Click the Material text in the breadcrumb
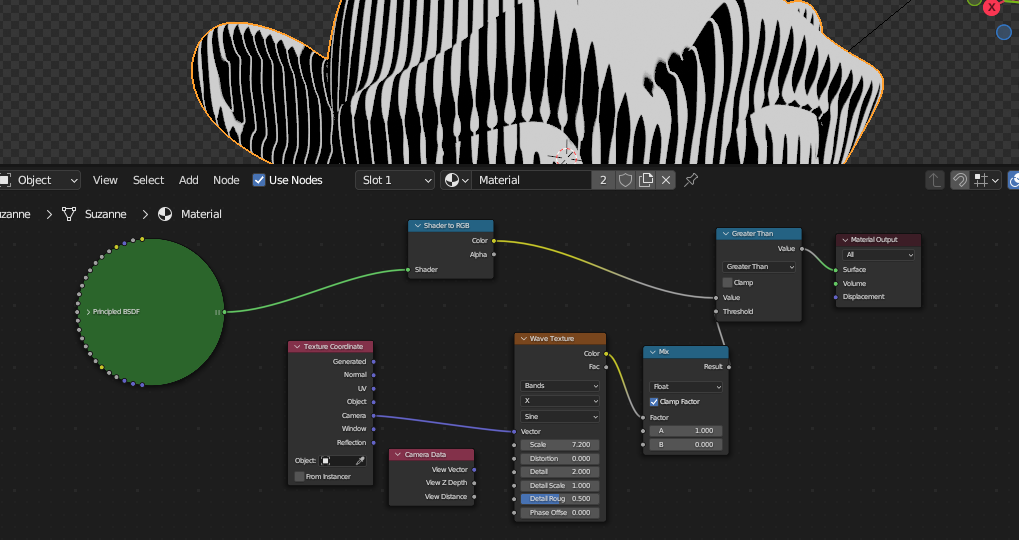 pyautogui.click(x=201, y=214)
